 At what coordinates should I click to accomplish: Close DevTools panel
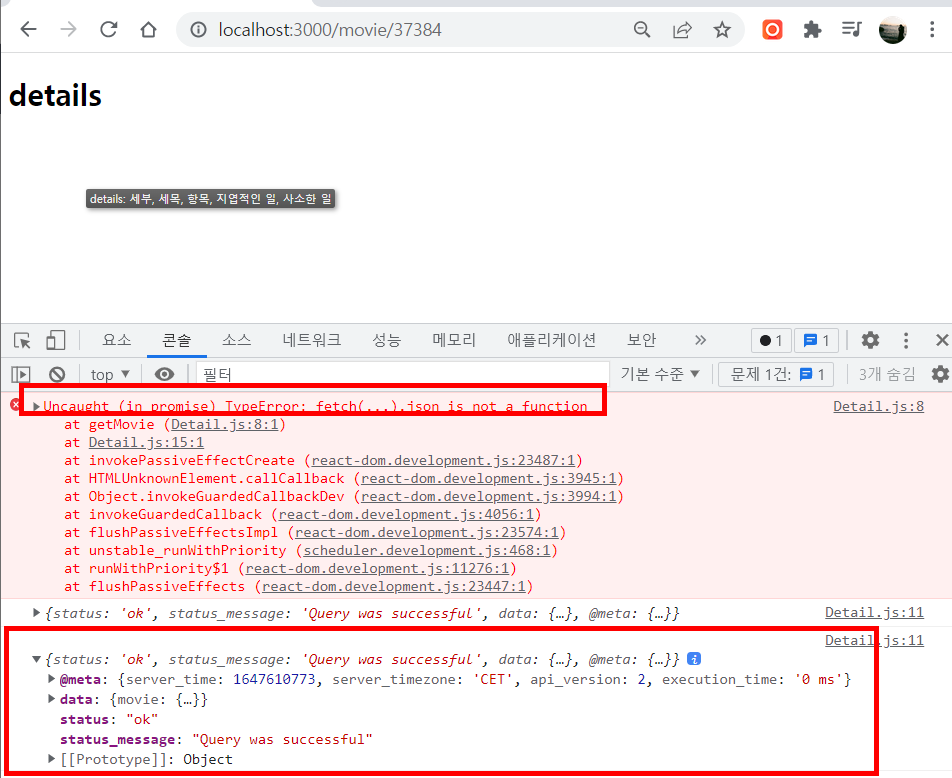[942, 340]
